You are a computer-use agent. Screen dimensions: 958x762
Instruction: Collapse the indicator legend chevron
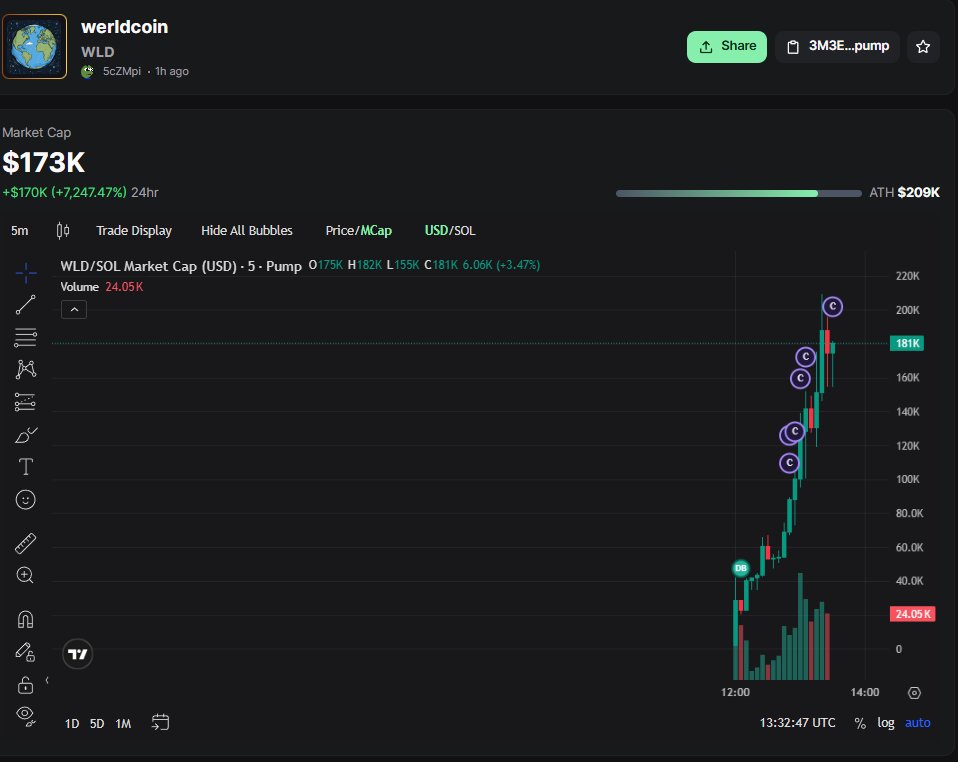74,310
